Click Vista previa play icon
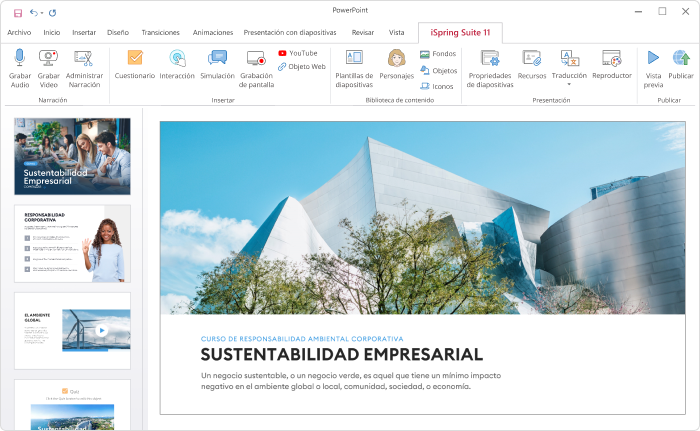This screenshot has height=431, width=700. 653,58
